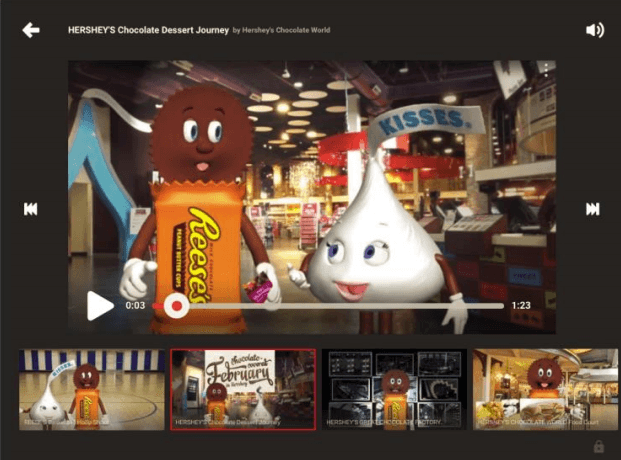Image resolution: width=621 pixels, height=460 pixels.
Task: Click the 1:23 duration label
Action: 521,305
